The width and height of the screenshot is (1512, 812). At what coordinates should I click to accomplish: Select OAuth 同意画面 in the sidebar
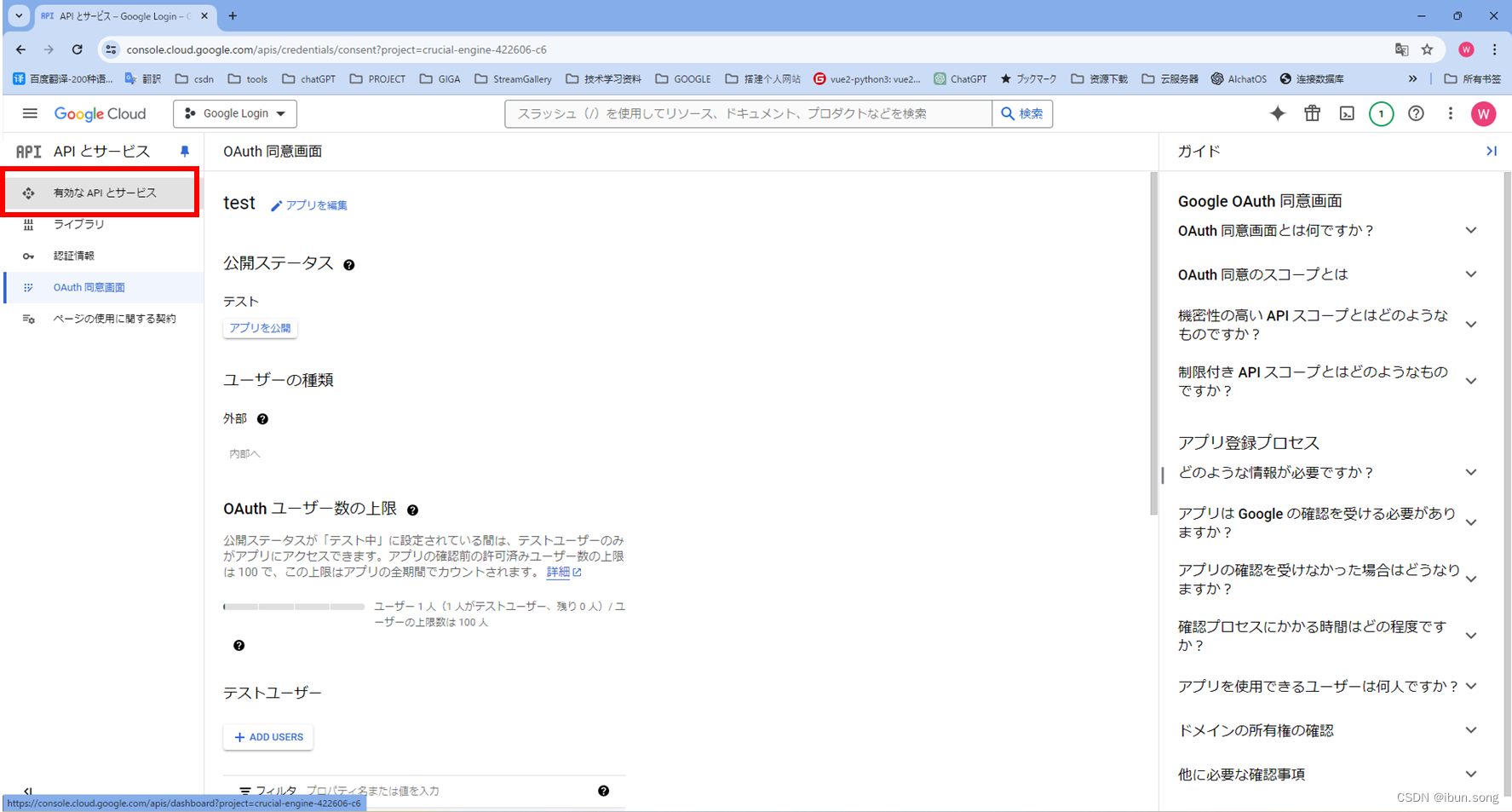[102, 287]
